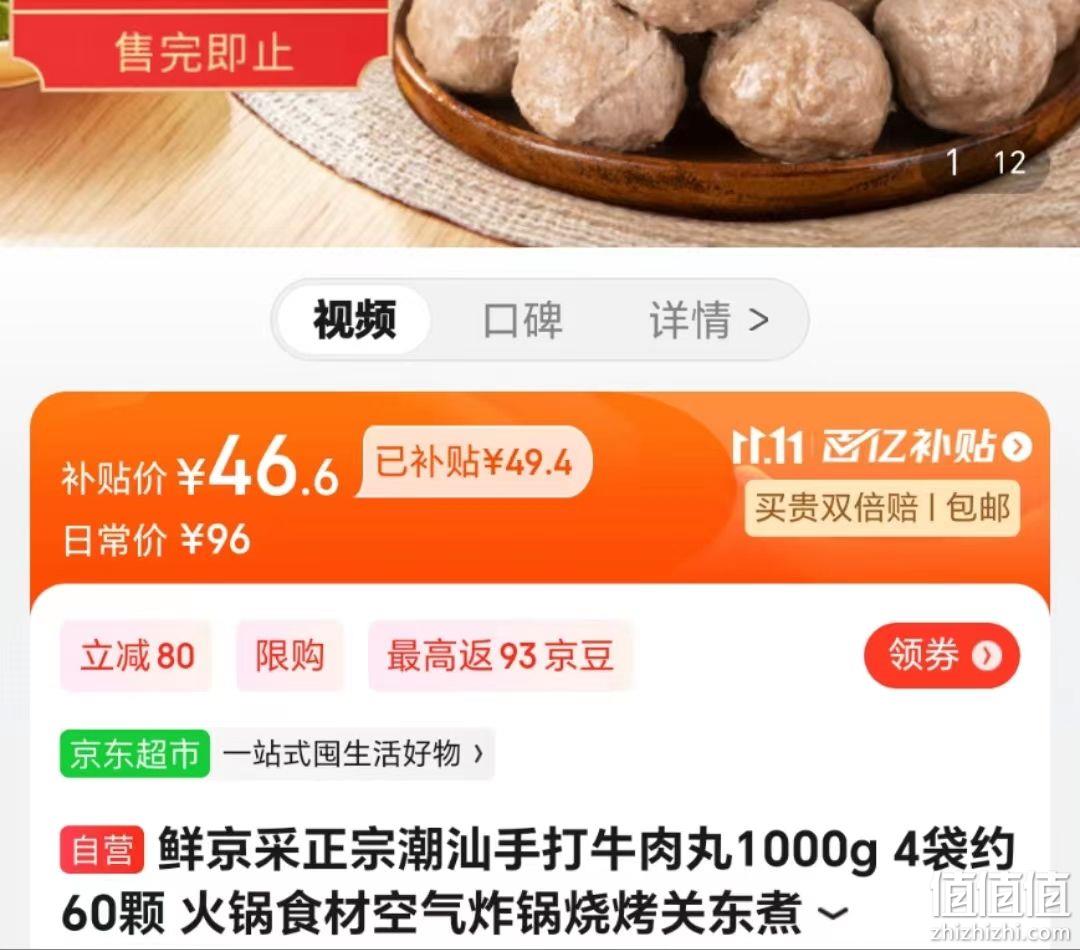Click the 自营 self-operated badge
The height and width of the screenshot is (950, 1080).
click(102, 849)
